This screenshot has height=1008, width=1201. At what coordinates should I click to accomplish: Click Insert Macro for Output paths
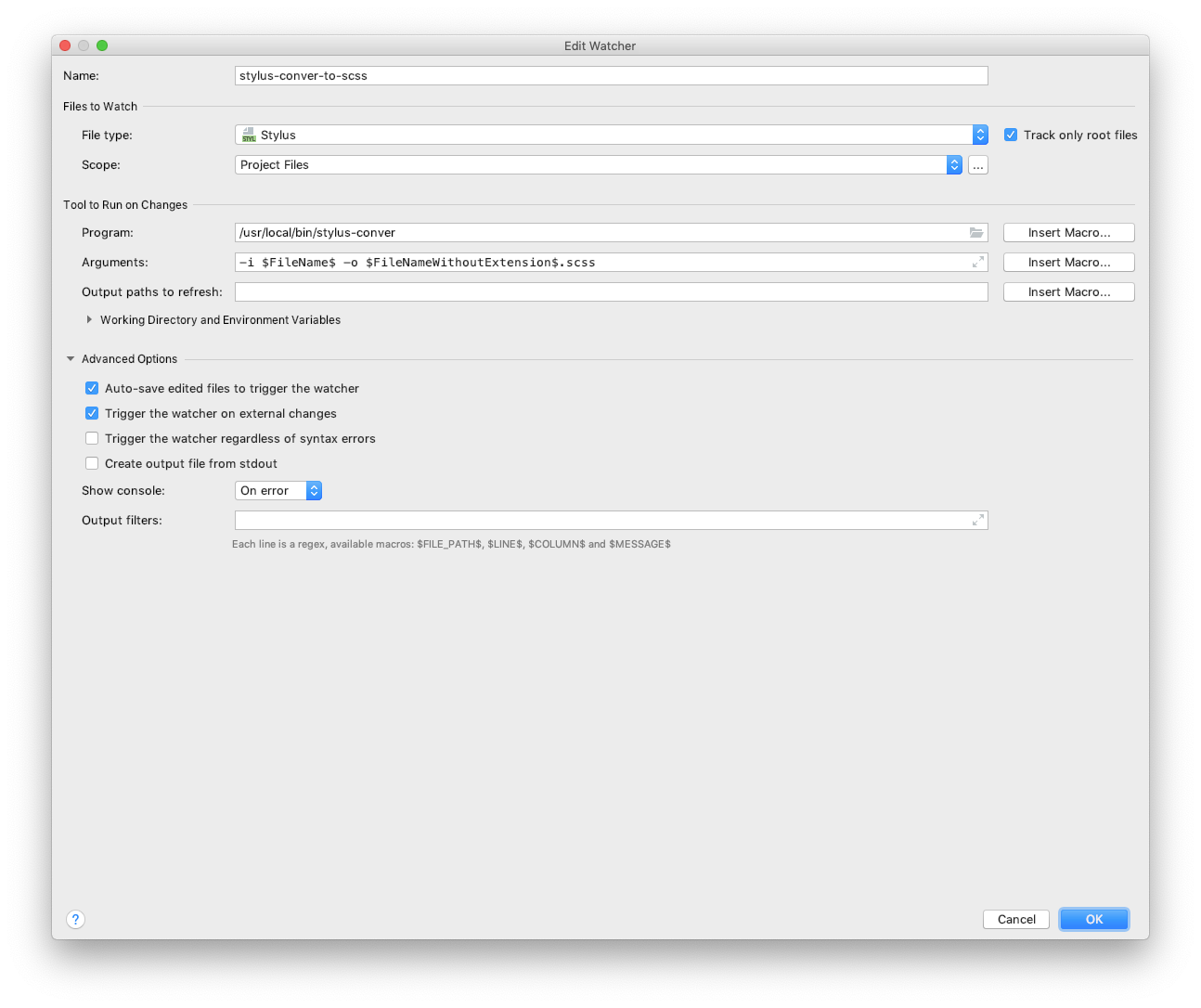1069,292
